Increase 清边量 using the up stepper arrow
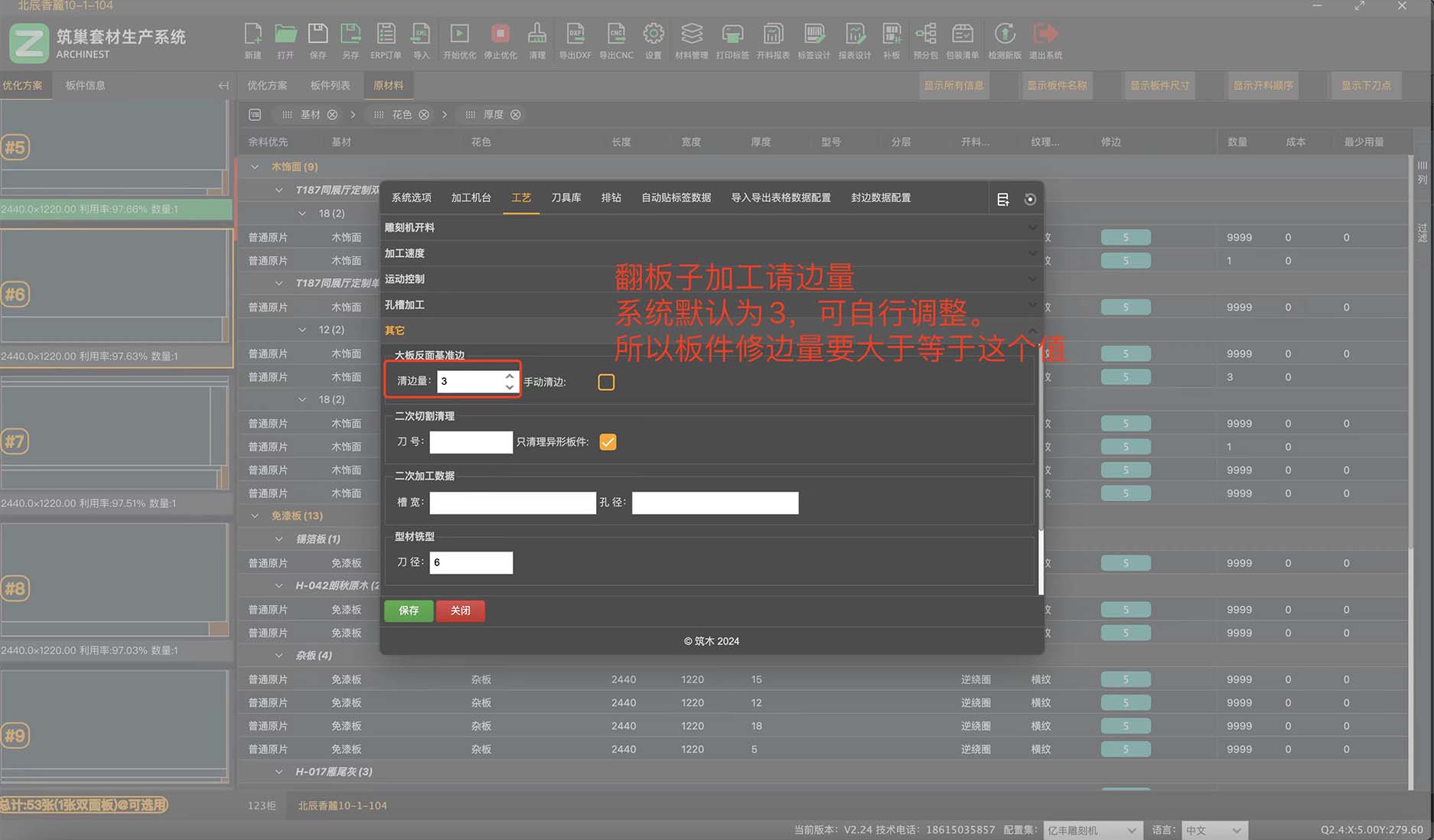The width and height of the screenshot is (1434, 840). pos(509,376)
